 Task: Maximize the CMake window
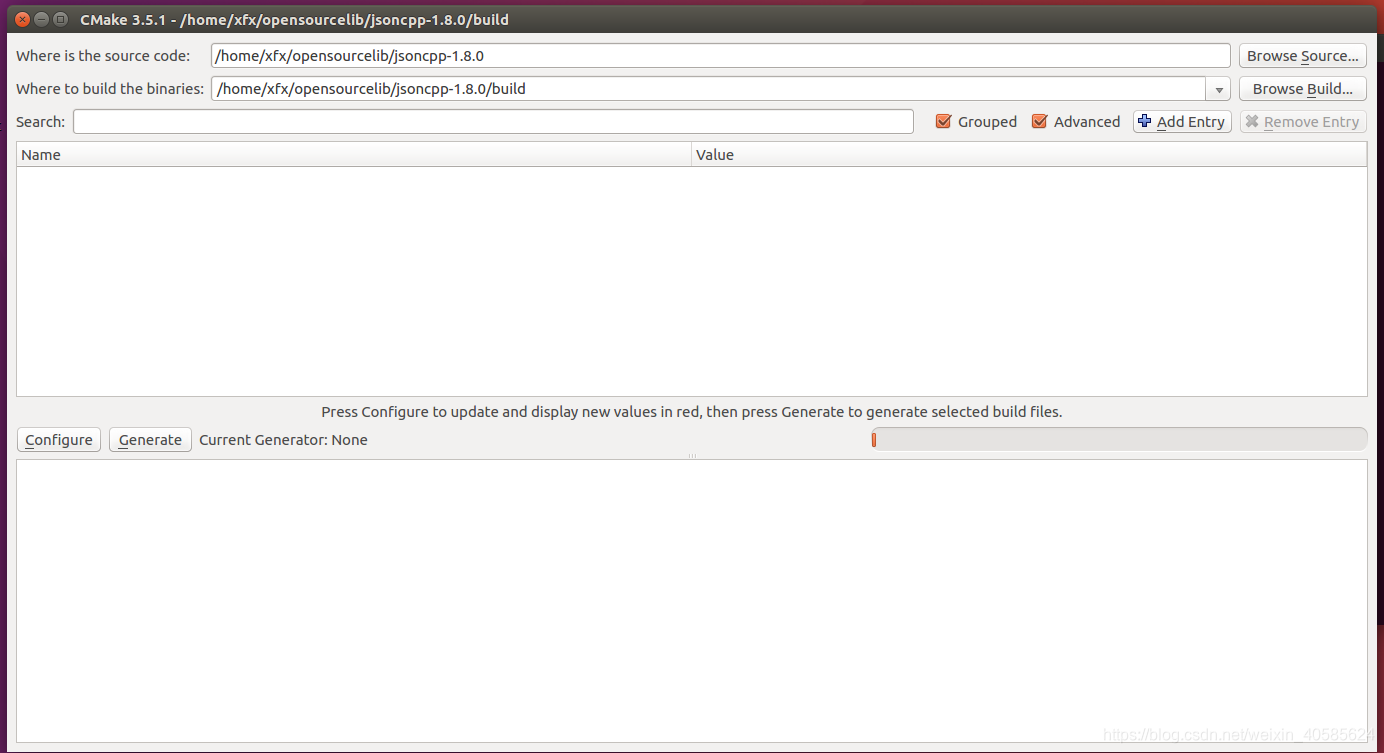tap(61, 19)
